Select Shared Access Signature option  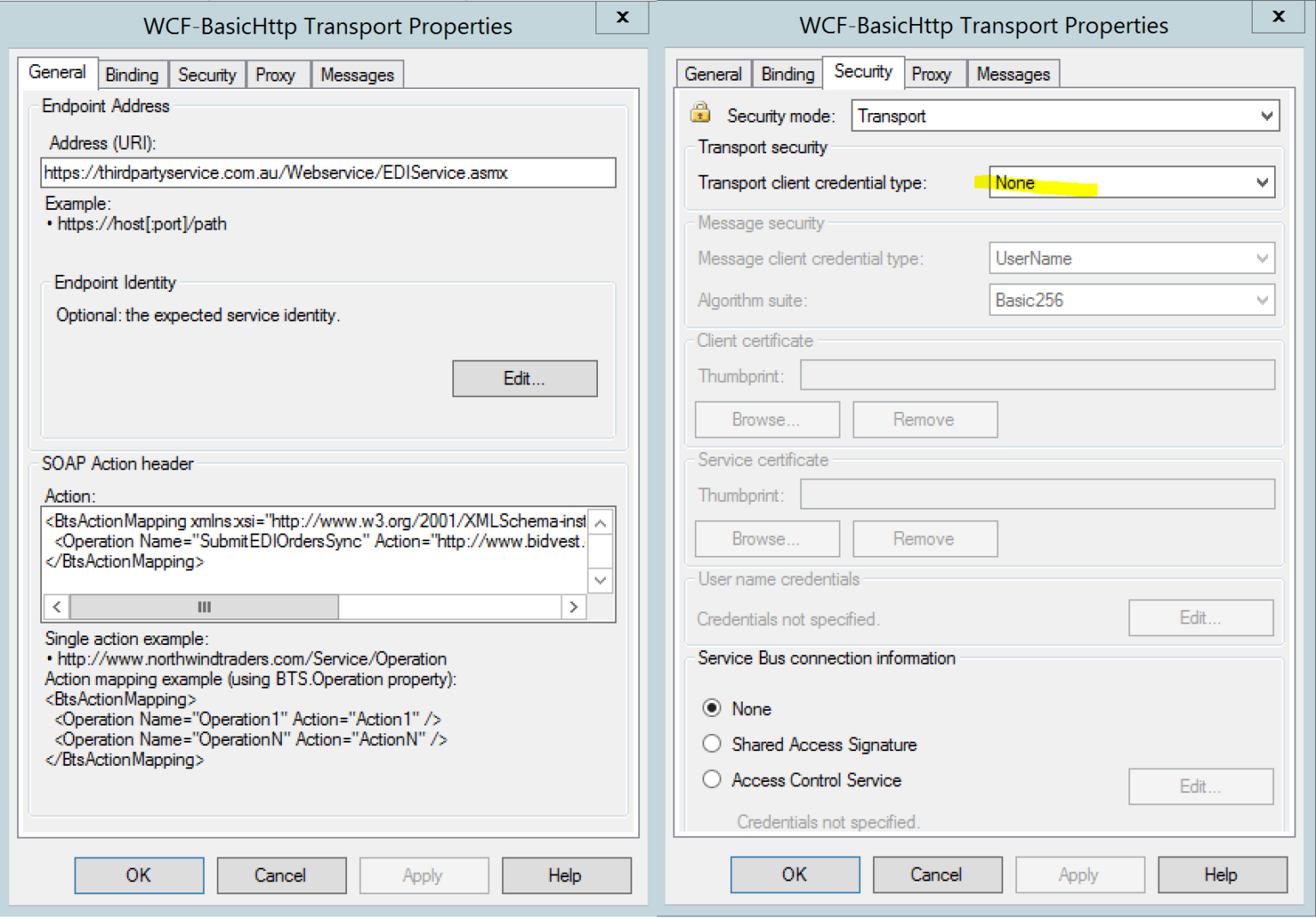(x=712, y=744)
